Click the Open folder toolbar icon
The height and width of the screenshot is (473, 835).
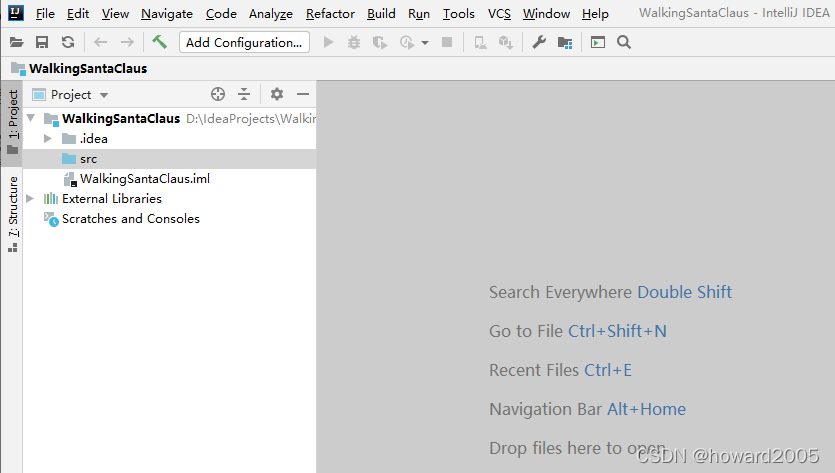17,42
